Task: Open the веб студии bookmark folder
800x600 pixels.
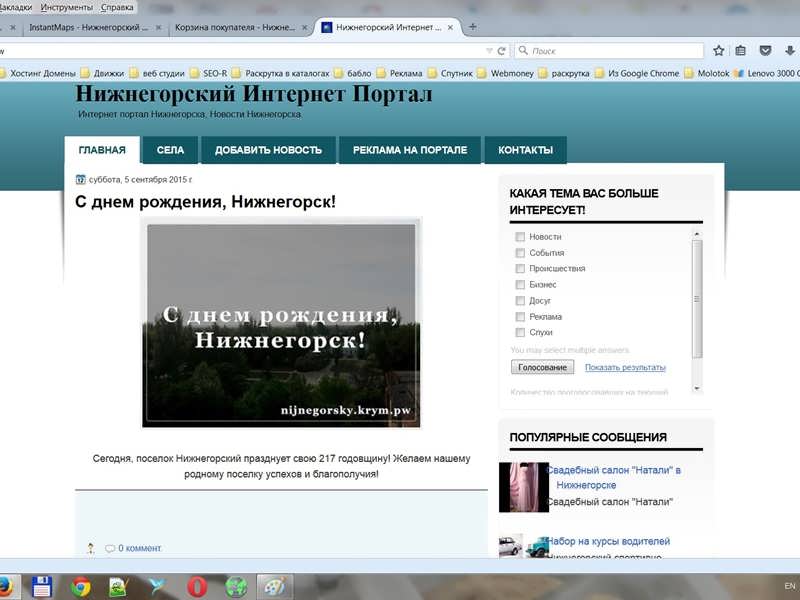Action: pos(157,73)
